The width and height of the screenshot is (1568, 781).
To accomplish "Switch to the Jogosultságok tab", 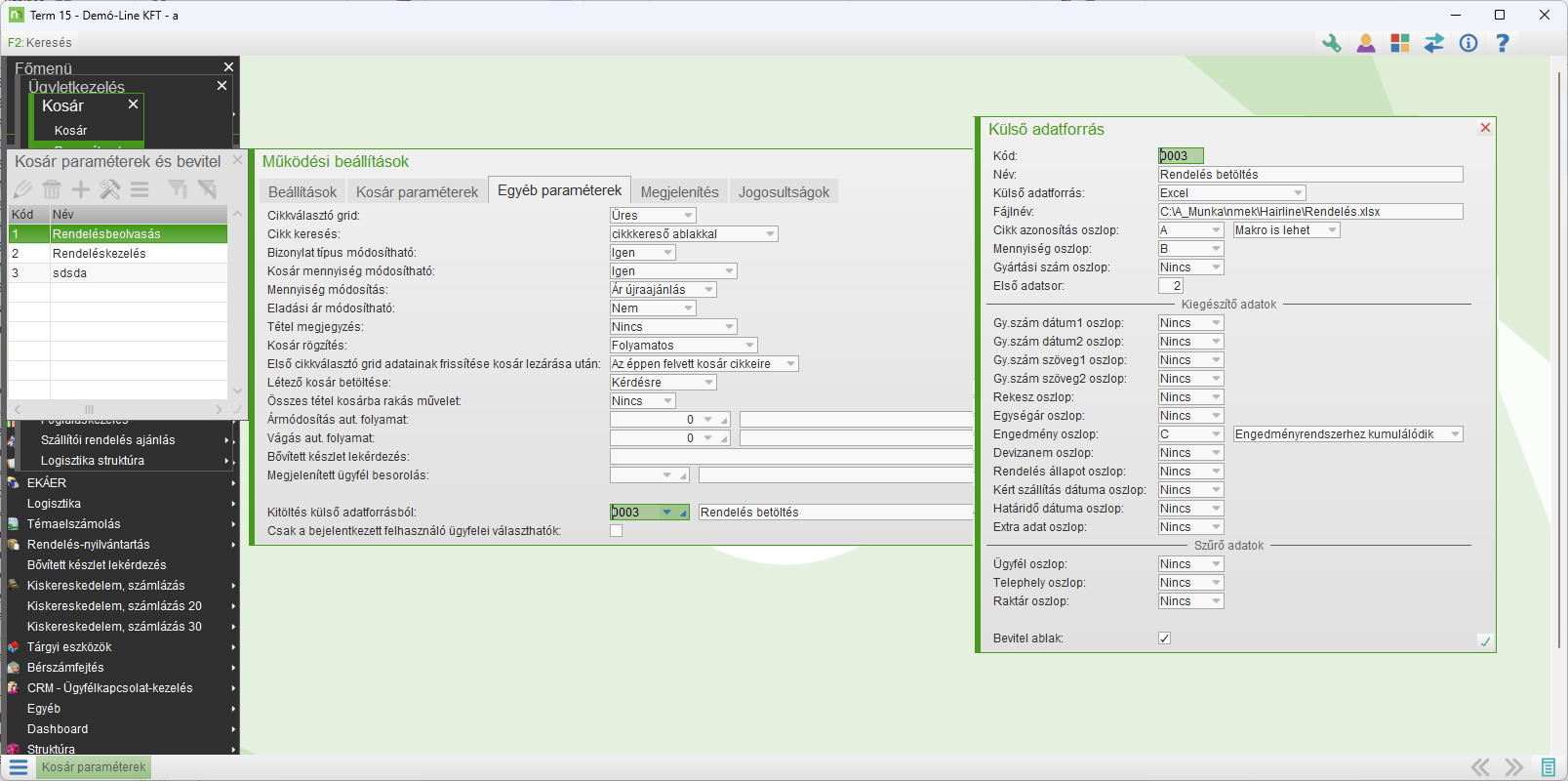I will point(784,192).
